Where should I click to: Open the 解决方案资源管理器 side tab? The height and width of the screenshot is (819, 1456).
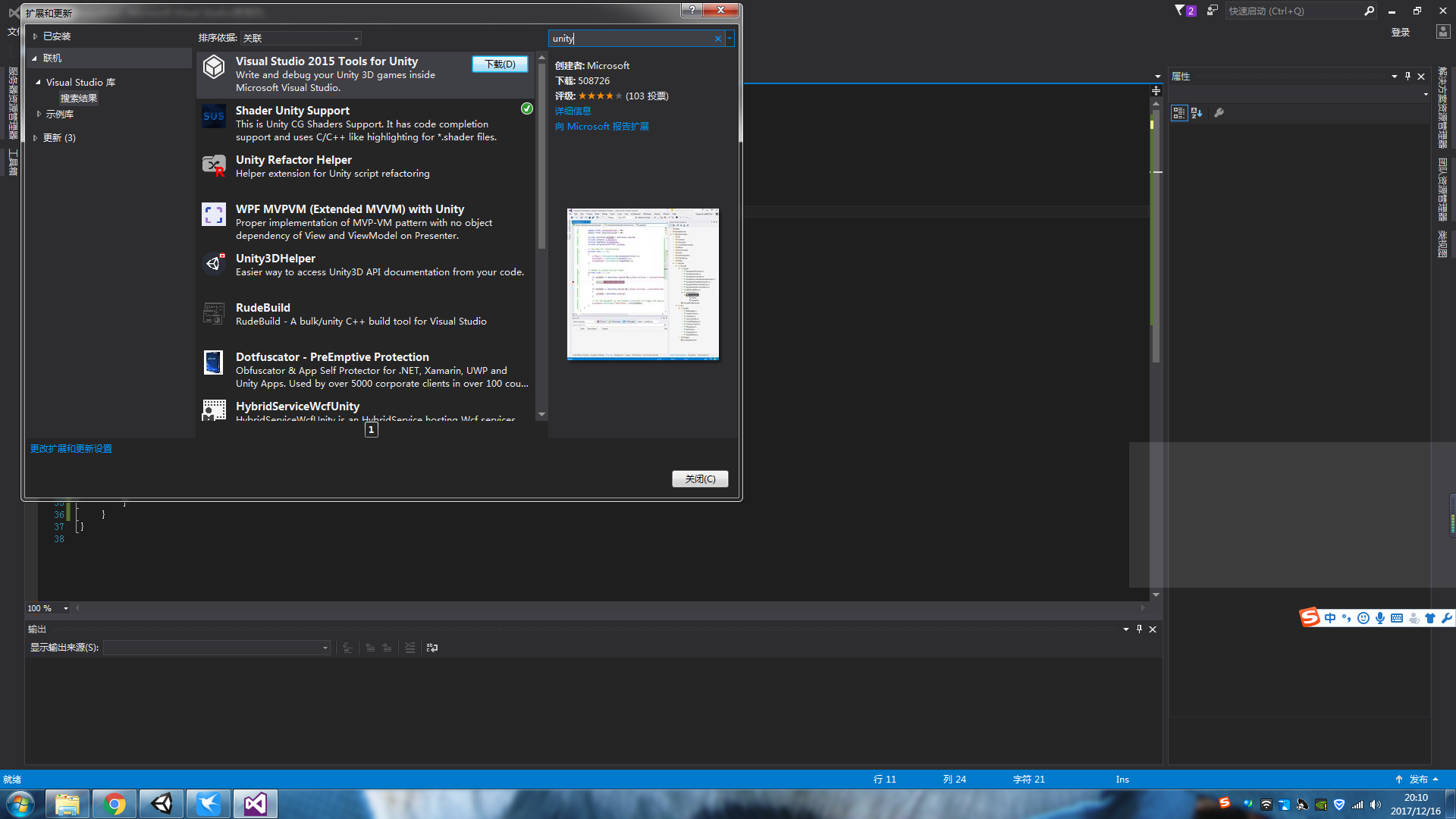click(1442, 108)
